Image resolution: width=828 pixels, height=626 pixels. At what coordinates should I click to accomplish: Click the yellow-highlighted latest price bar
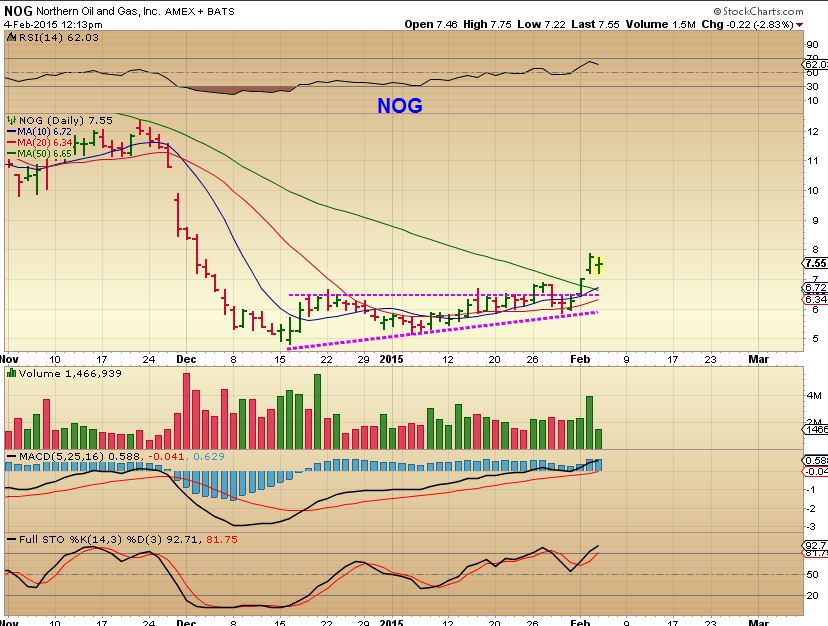[599, 265]
